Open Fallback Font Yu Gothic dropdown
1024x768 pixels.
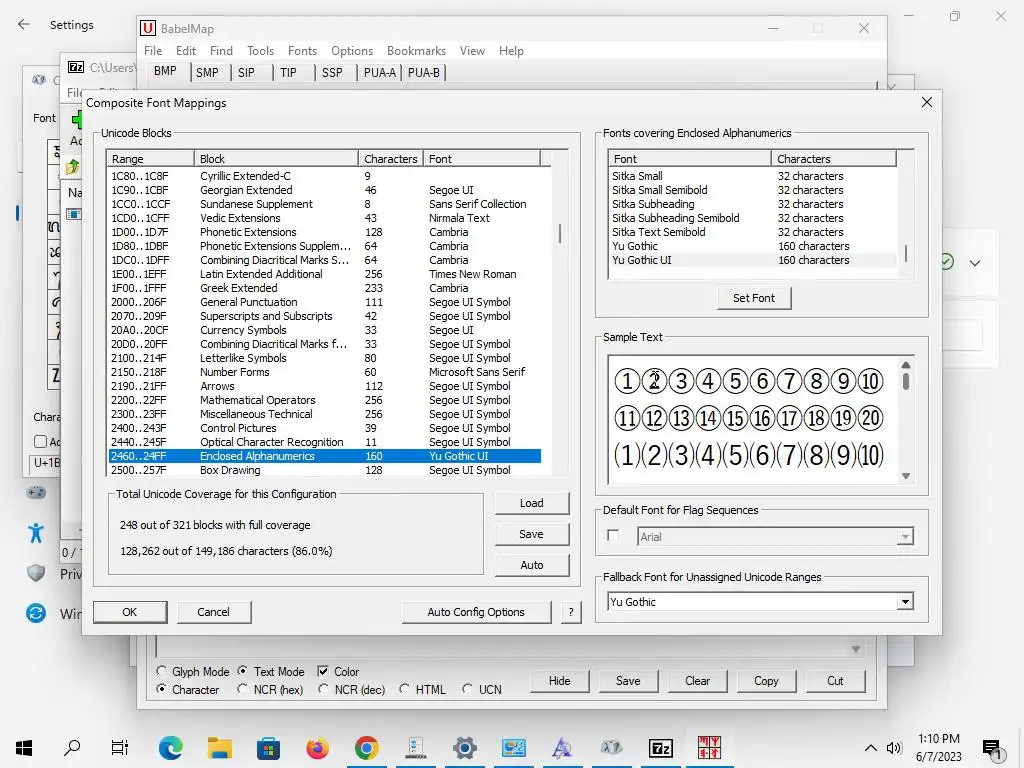(905, 601)
